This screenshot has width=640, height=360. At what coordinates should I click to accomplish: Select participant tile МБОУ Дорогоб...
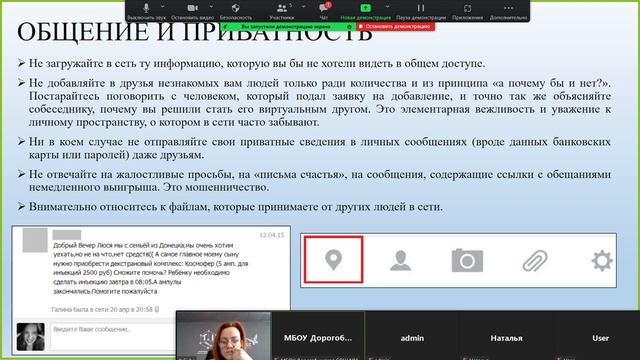coord(318,336)
